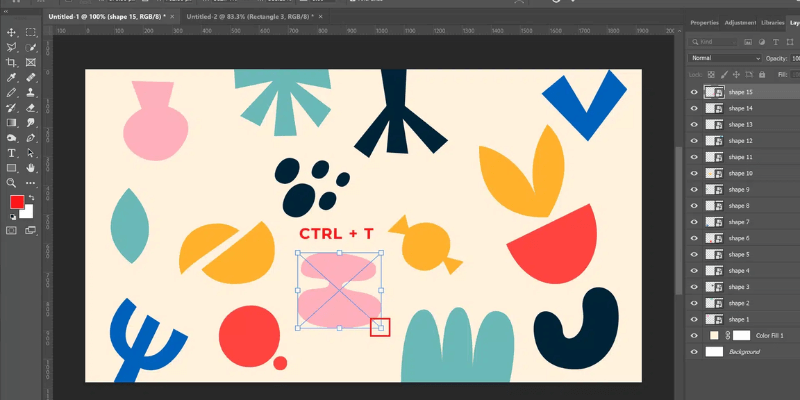Click the Color Fill 1 layer
Screen dimensions: 800x400
click(769, 335)
